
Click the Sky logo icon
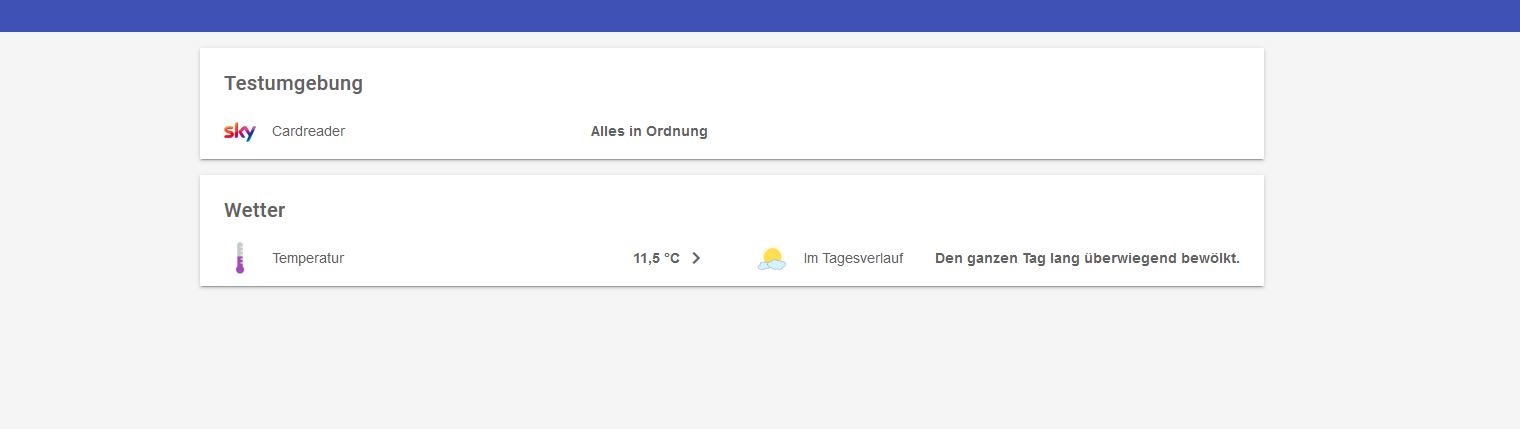[x=240, y=131]
